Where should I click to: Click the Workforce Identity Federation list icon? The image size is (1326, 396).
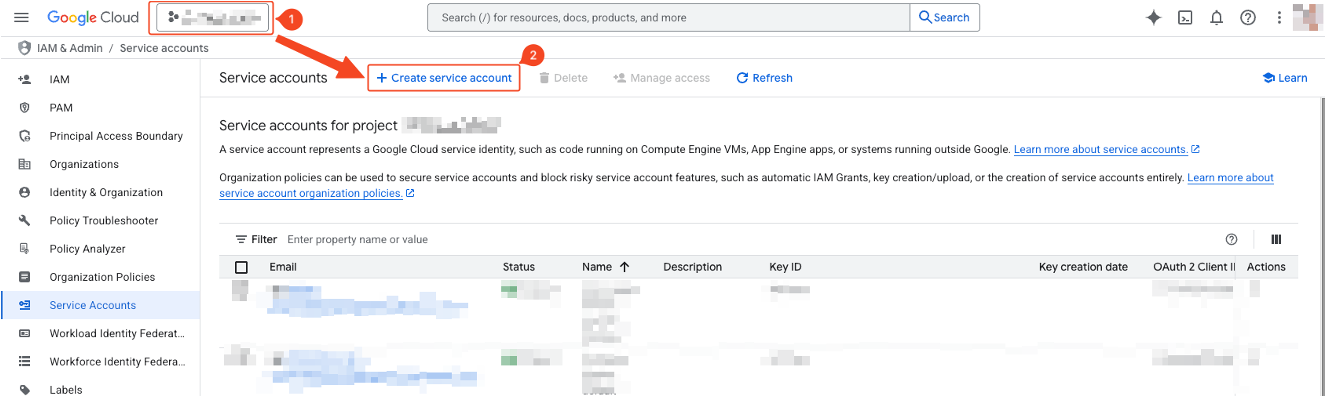(x=24, y=362)
